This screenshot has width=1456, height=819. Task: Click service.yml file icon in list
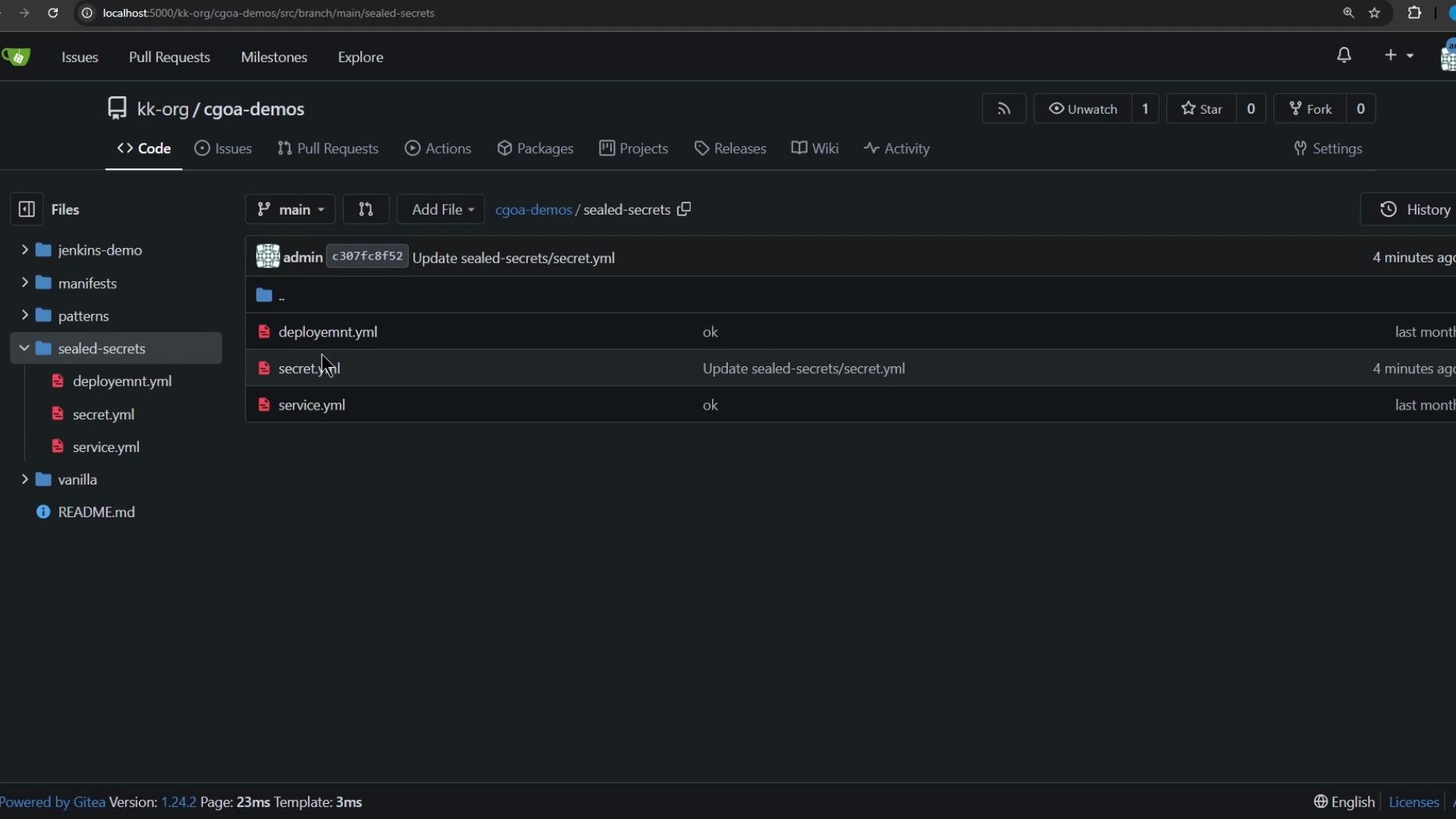point(264,405)
